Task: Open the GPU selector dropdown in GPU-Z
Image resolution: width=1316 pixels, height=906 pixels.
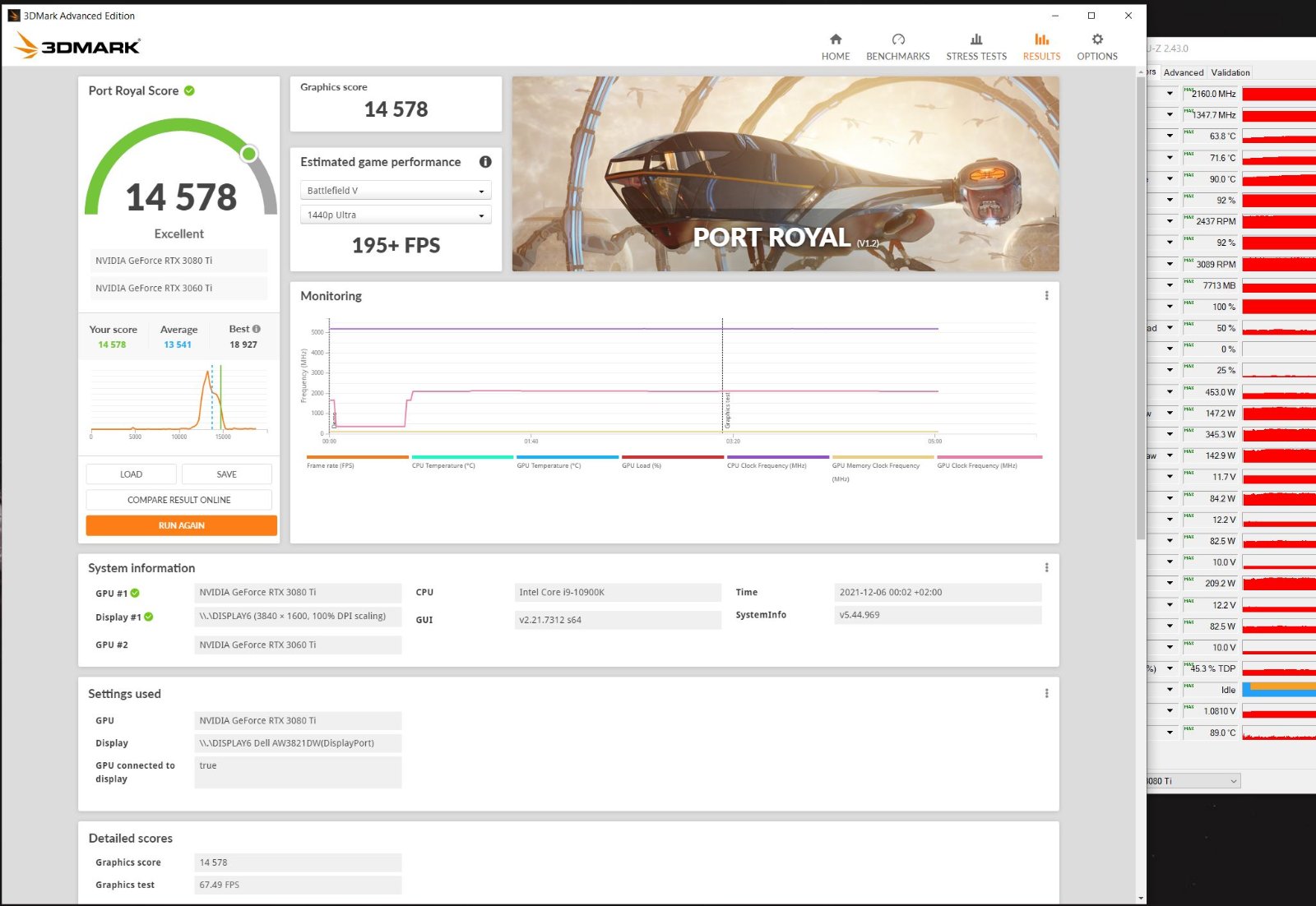Action: tap(1193, 781)
